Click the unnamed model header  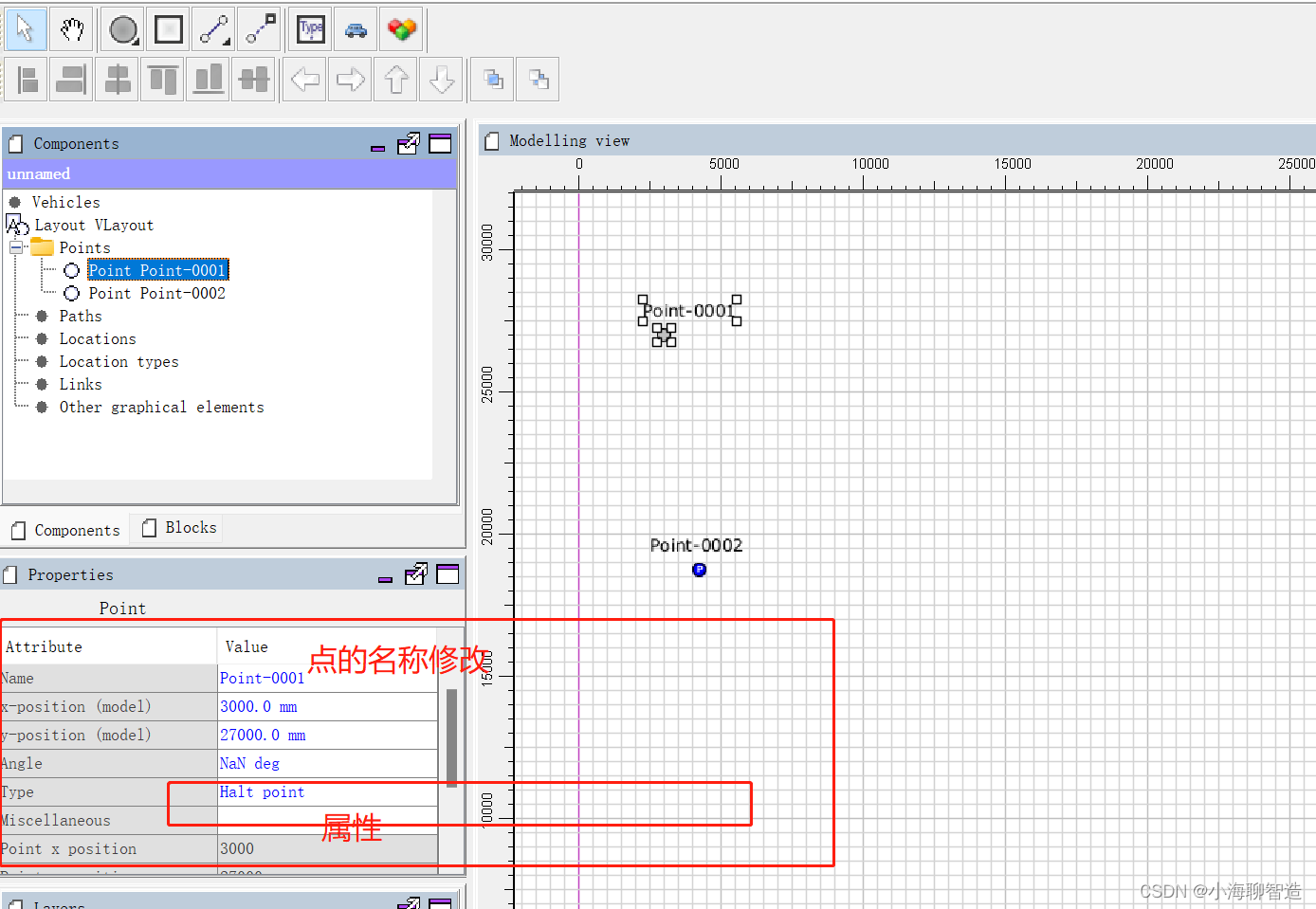[228, 173]
